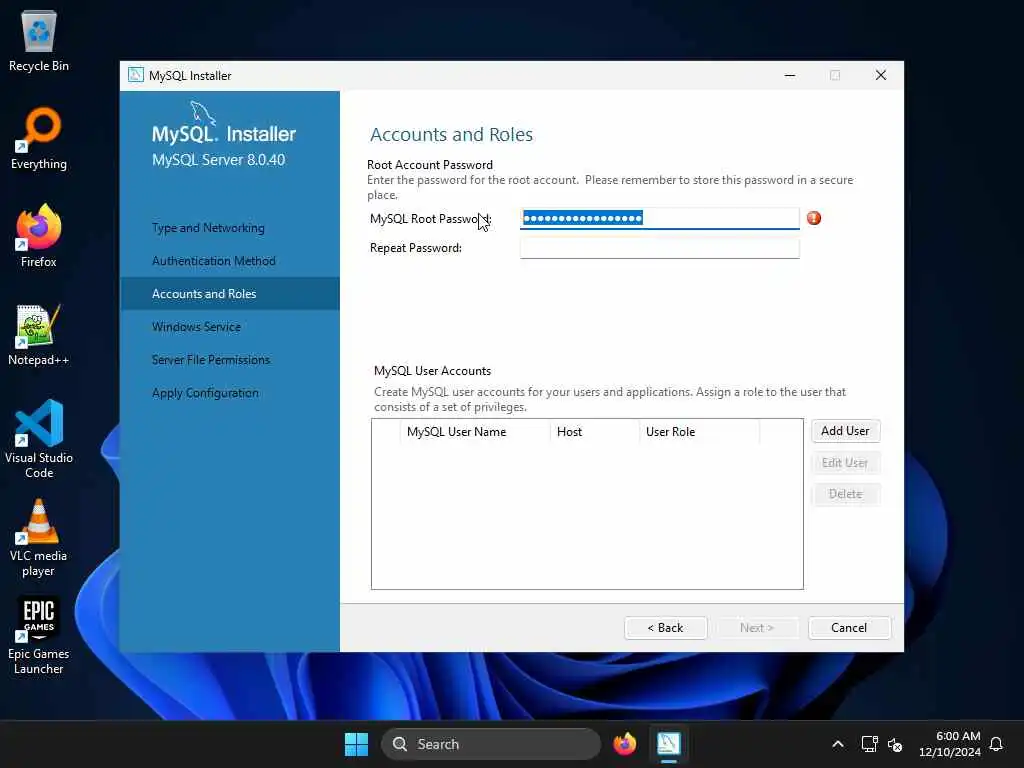Go to the Windows Service step
The height and width of the screenshot is (768, 1024).
pos(197,327)
